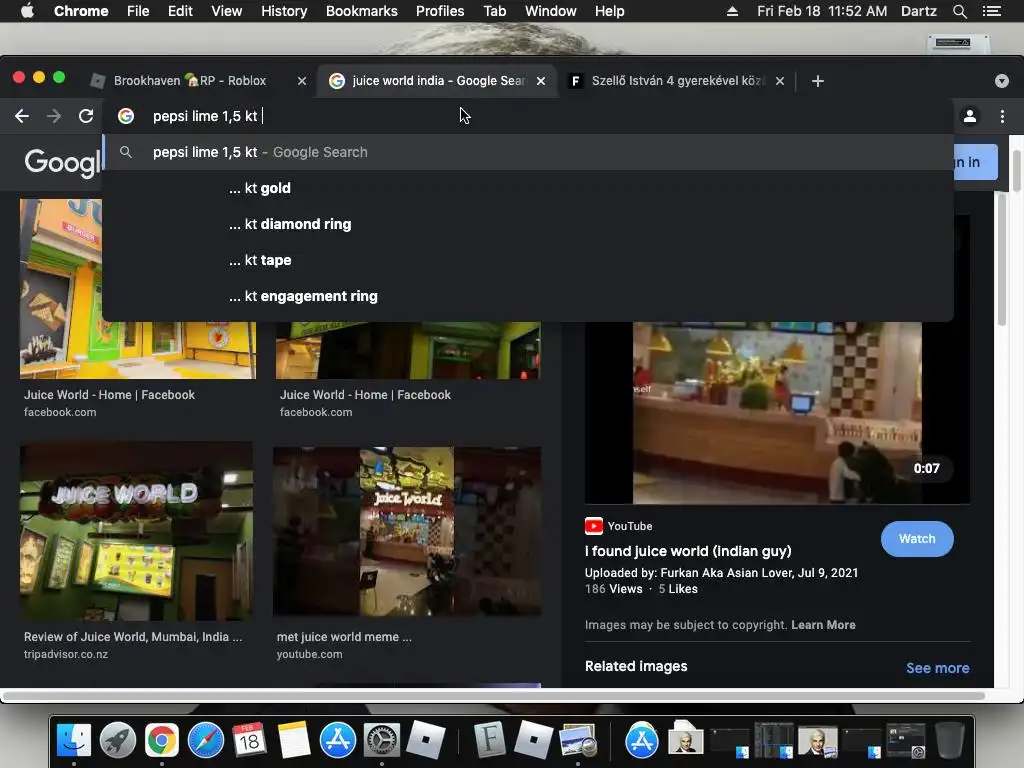
Task: Open the Chrome application menu
Action: point(81,11)
